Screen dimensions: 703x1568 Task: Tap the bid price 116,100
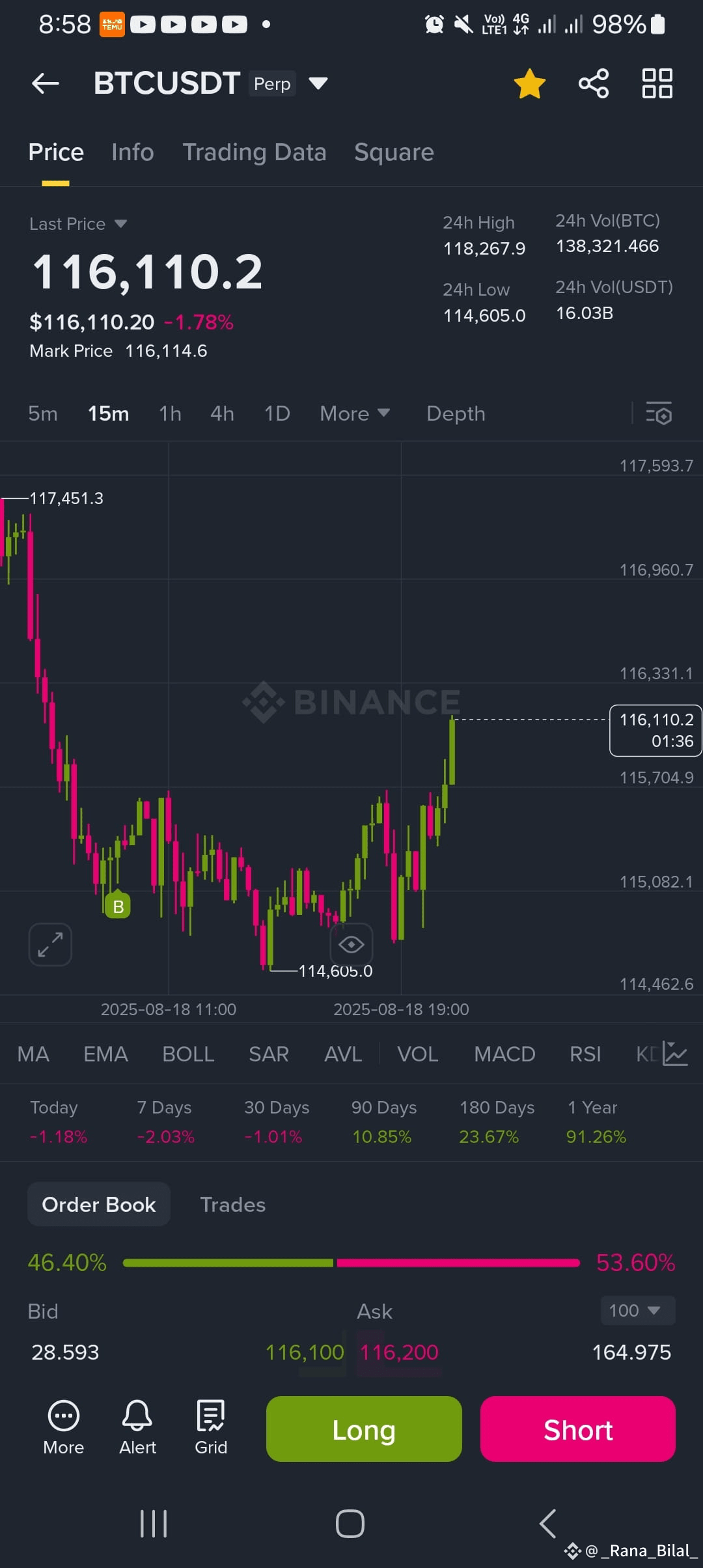(x=305, y=1352)
